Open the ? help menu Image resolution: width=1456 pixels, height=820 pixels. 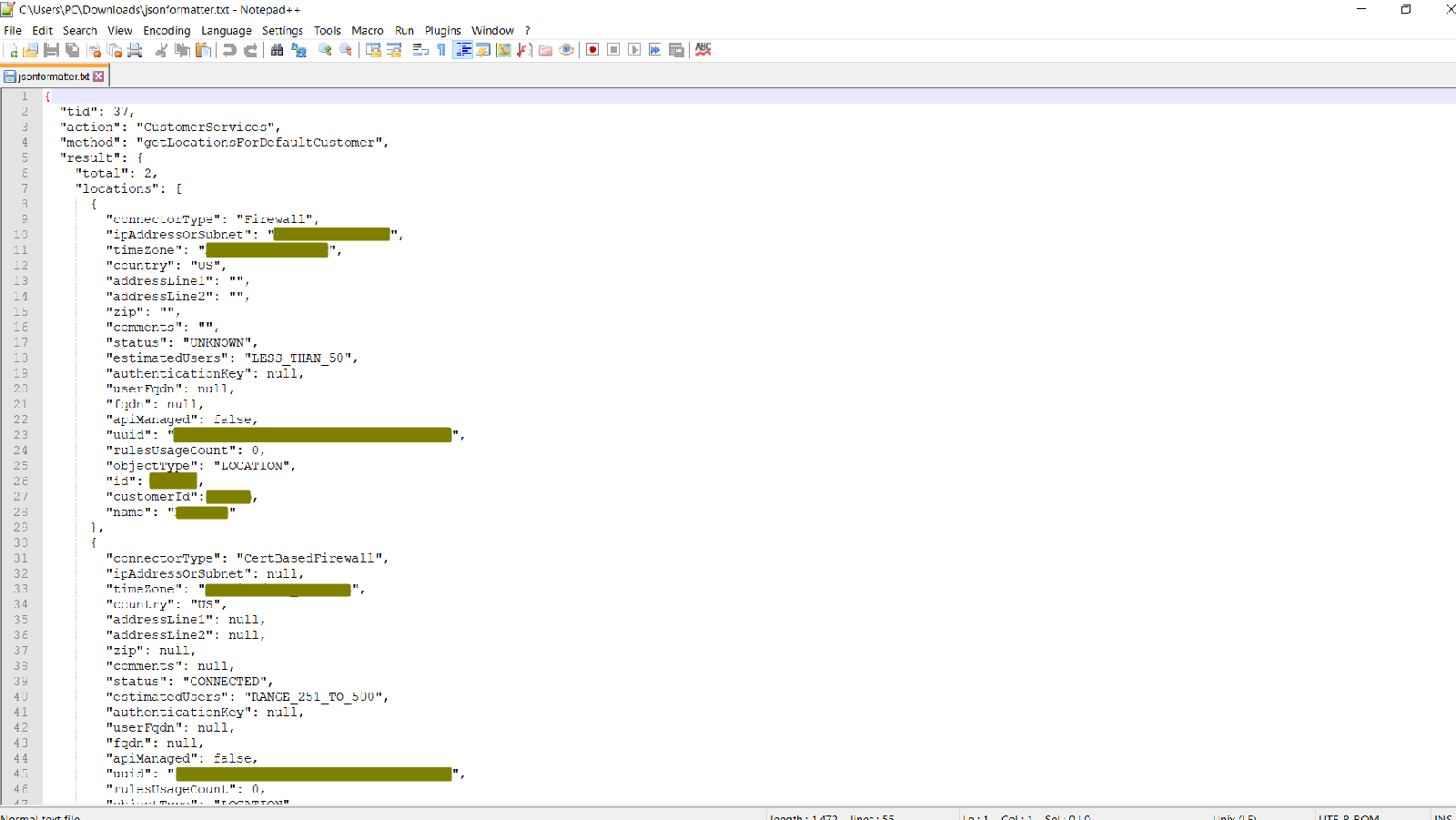[x=528, y=31]
